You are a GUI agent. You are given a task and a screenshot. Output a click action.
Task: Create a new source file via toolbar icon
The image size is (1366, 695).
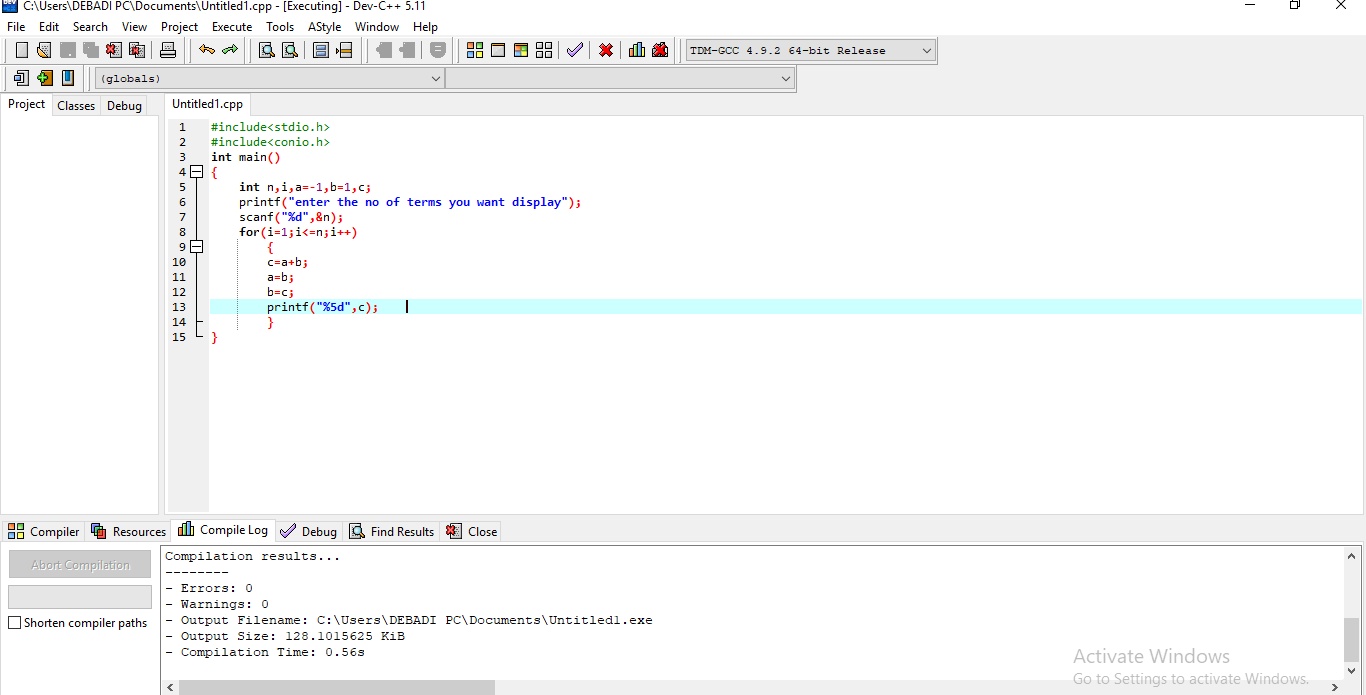pos(22,50)
